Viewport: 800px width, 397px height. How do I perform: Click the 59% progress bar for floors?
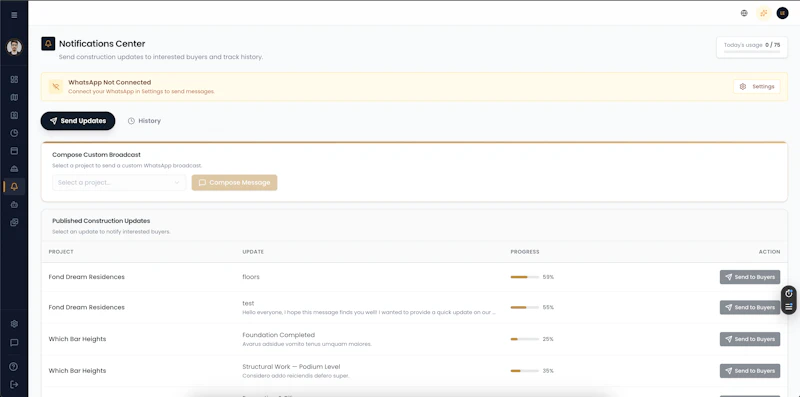tap(524, 277)
